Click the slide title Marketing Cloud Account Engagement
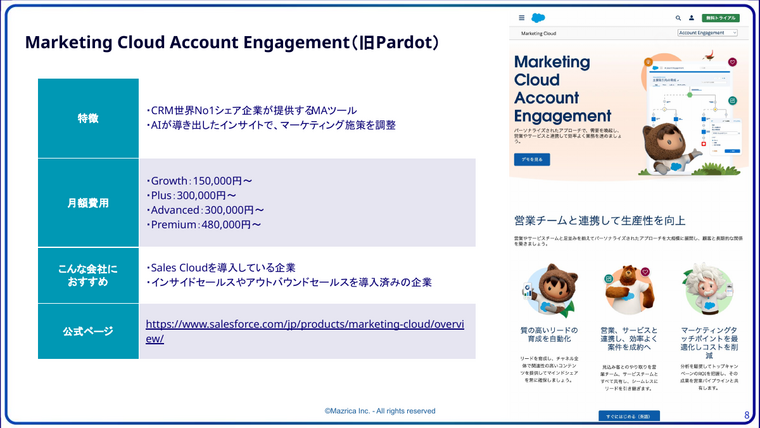The height and width of the screenshot is (428, 760). (x=232, y=42)
